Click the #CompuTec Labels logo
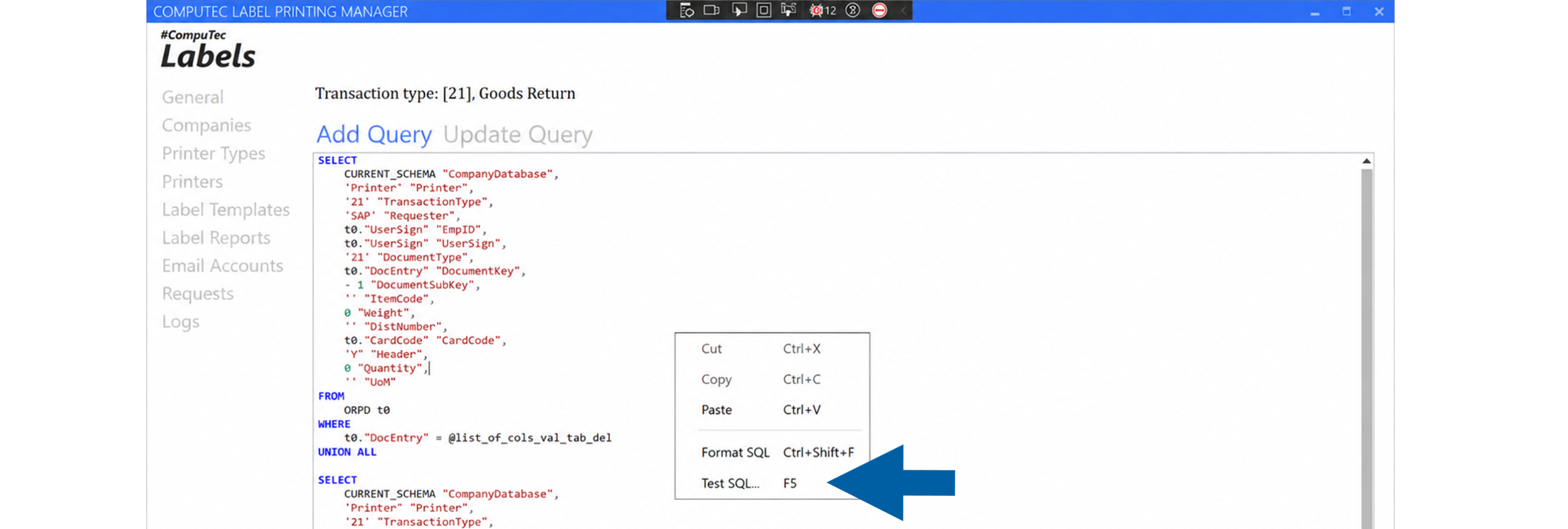This screenshot has width=1568, height=529. tap(208, 49)
